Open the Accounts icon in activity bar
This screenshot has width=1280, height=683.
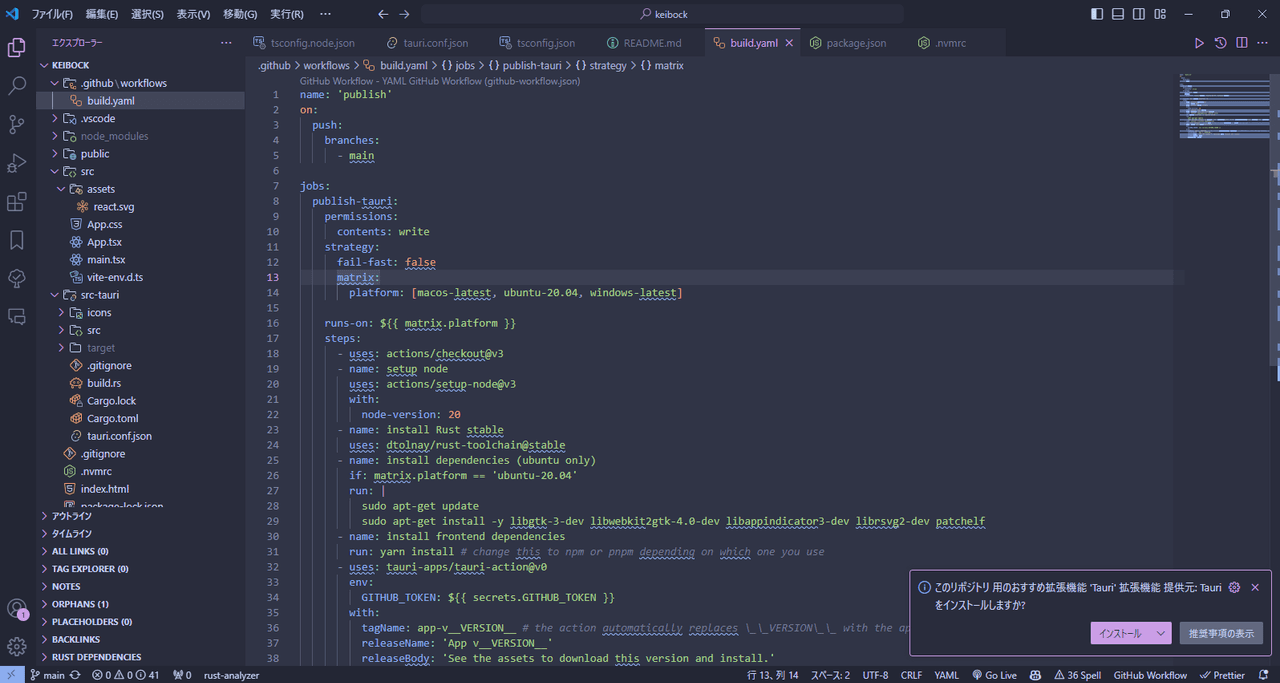17,608
